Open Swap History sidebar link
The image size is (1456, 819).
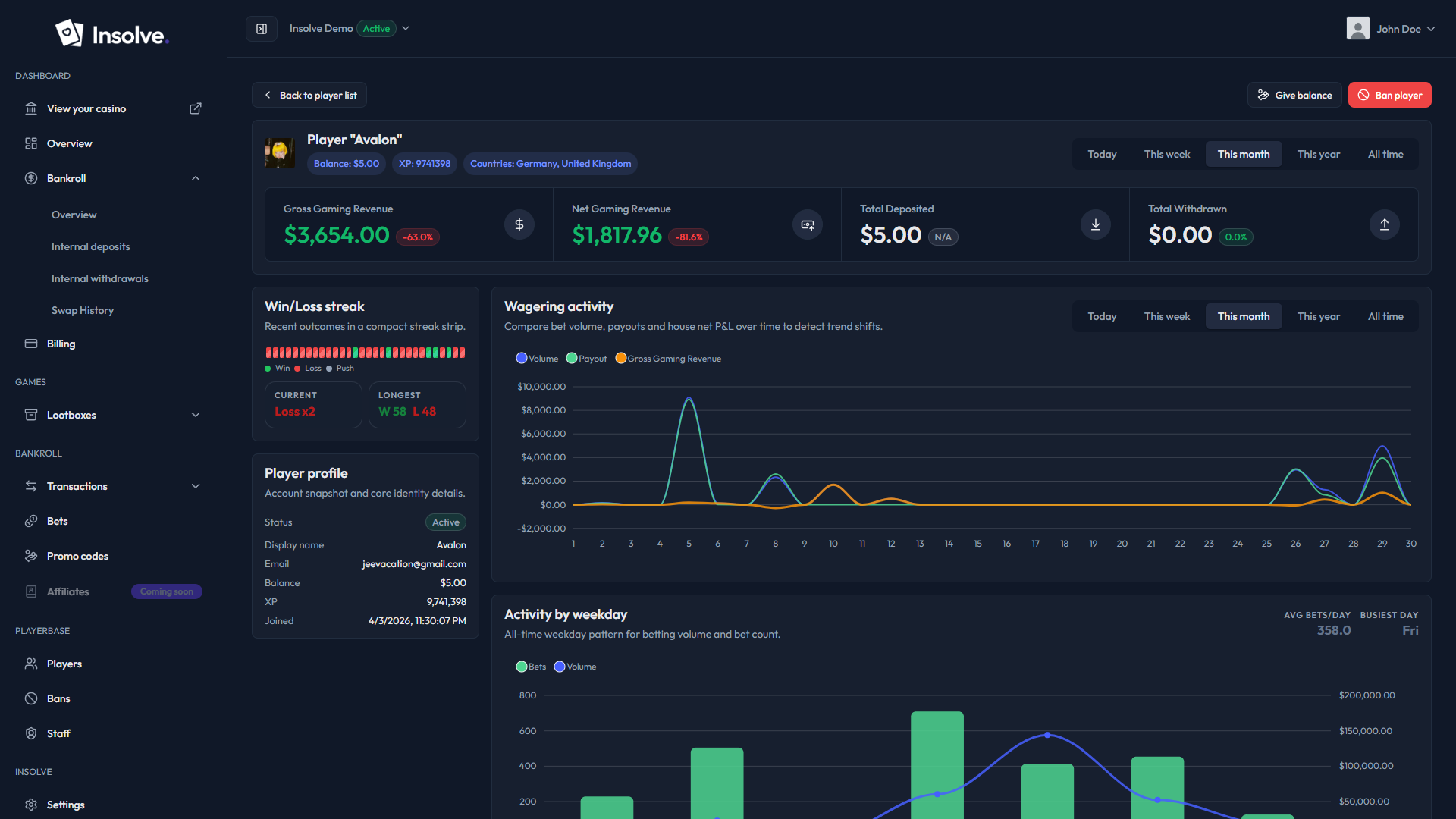(82, 310)
